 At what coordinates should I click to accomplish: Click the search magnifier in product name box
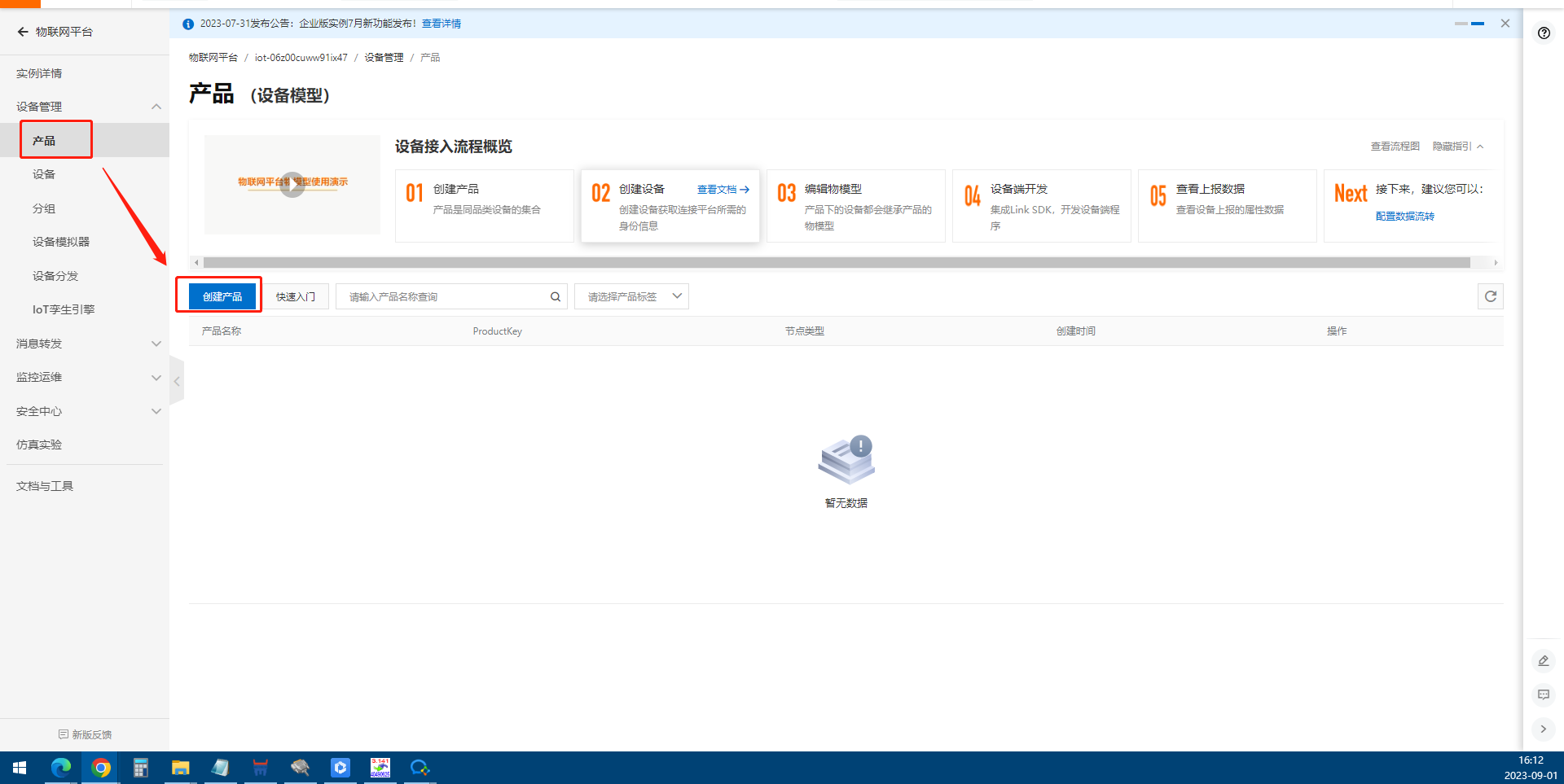(x=555, y=296)
